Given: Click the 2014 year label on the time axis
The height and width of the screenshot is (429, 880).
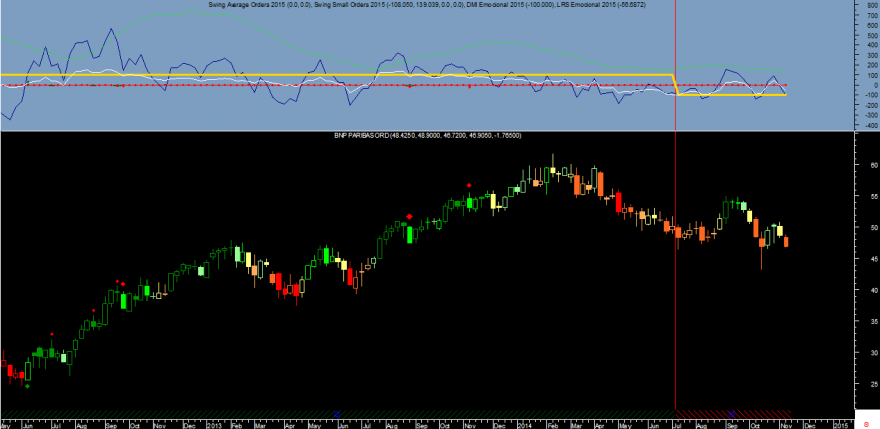Looking at the screenshot, I should tap(524, 425).
